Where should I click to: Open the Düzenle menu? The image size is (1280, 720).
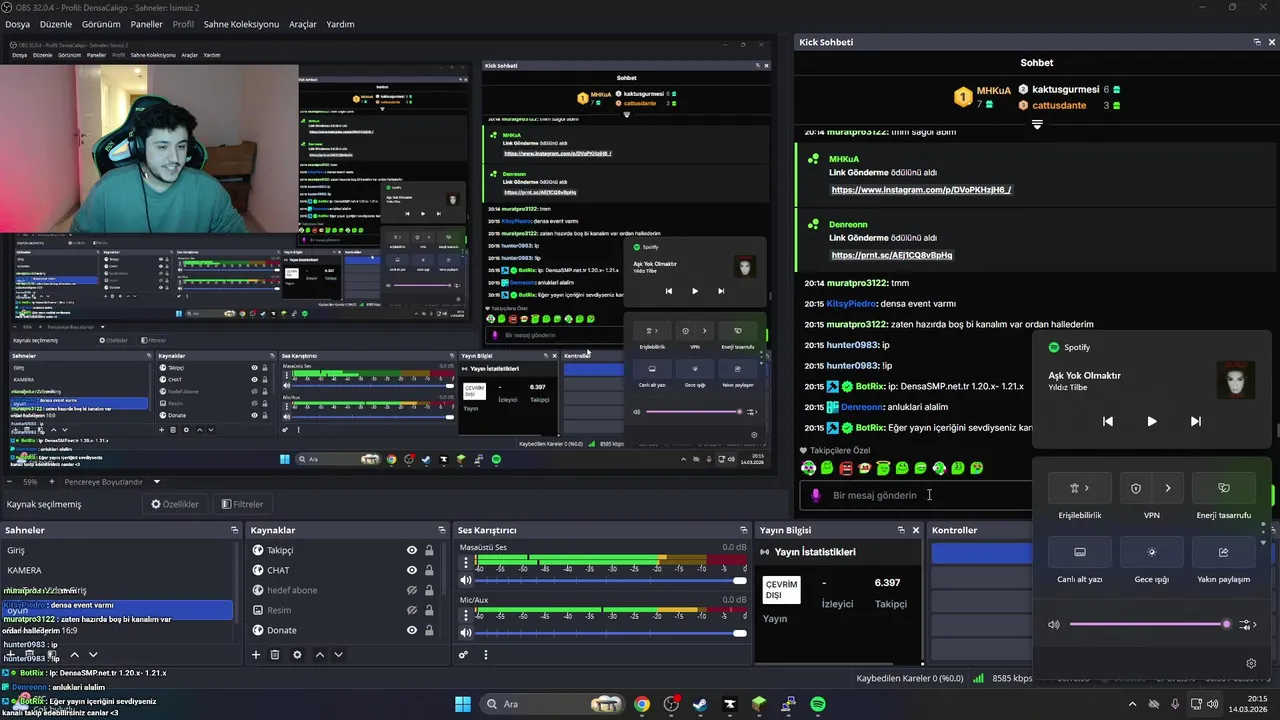pyautogui.click(x=56, y=24)
